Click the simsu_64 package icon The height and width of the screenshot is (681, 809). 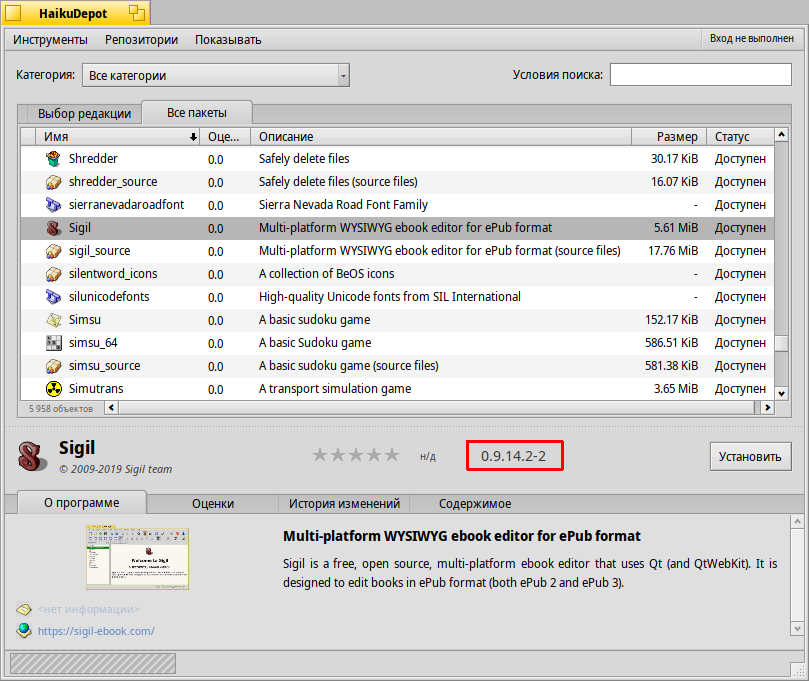click(x=53, y=343)
